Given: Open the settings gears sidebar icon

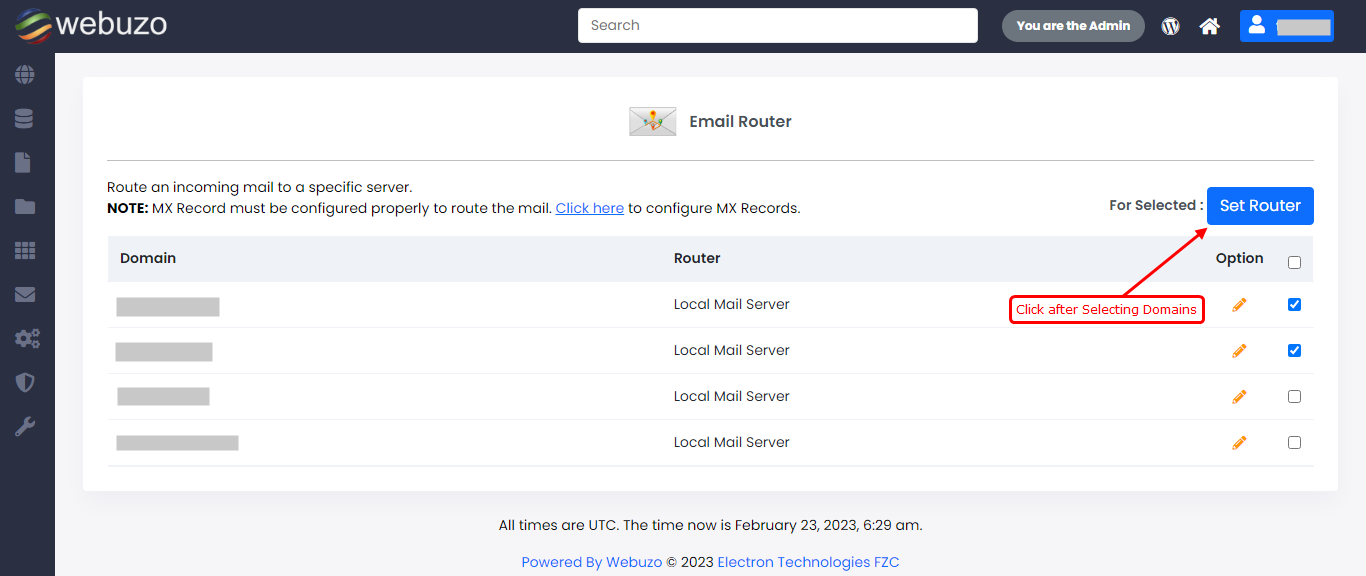Looking at the screenshot, I should pos(27,339).
